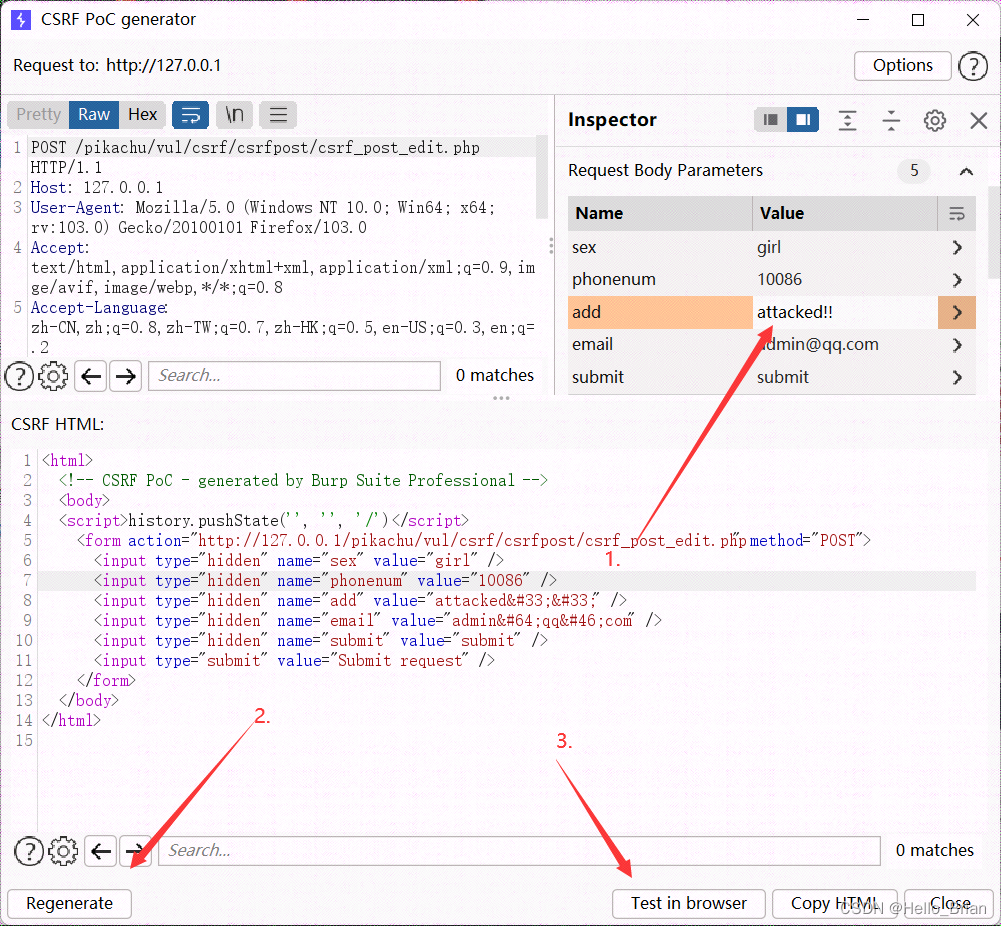Go to previous match in request search
1001x926 pixels.
click(91, 376)
